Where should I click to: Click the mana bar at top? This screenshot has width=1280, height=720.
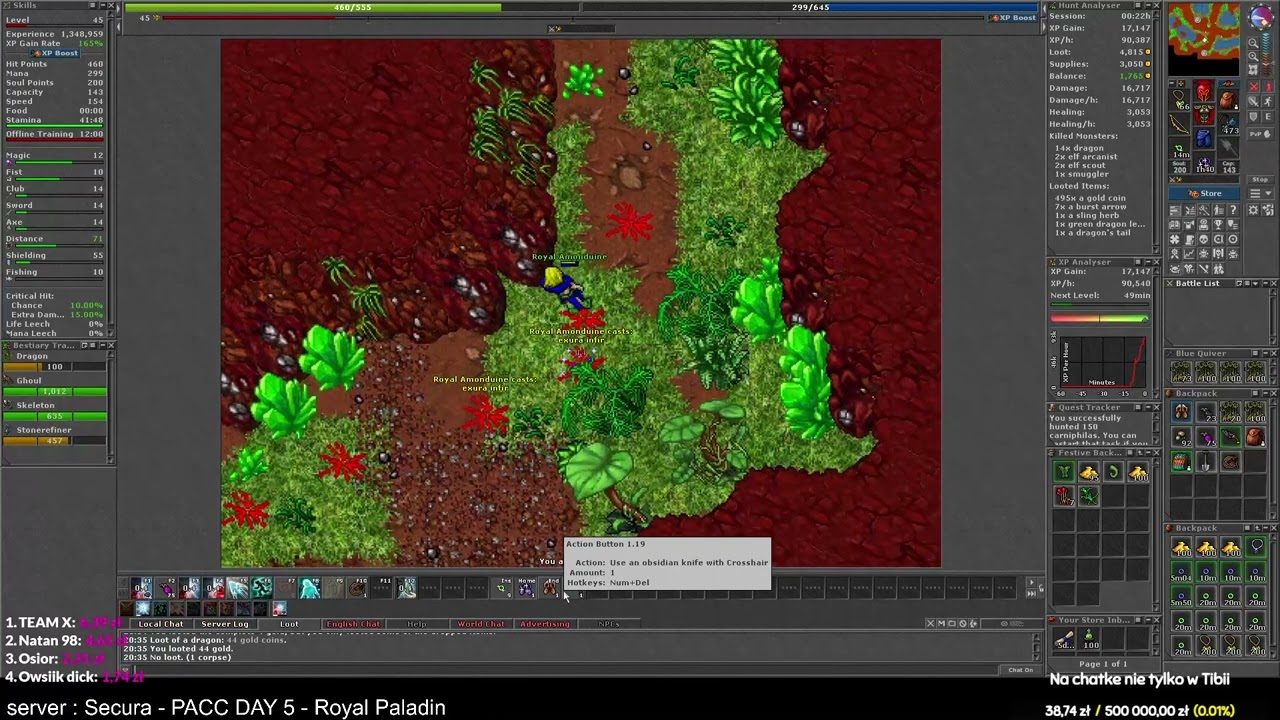tap(810, 7)
